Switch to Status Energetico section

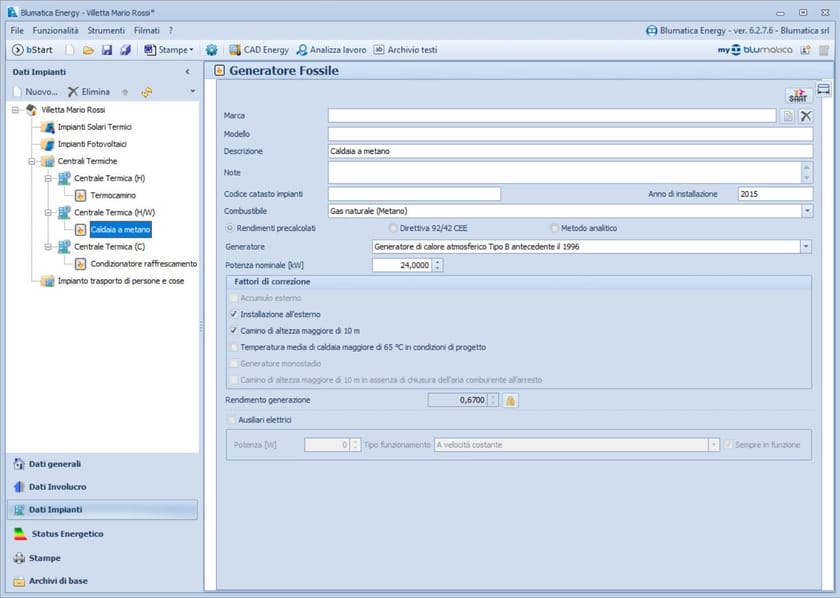coord(66,534)
